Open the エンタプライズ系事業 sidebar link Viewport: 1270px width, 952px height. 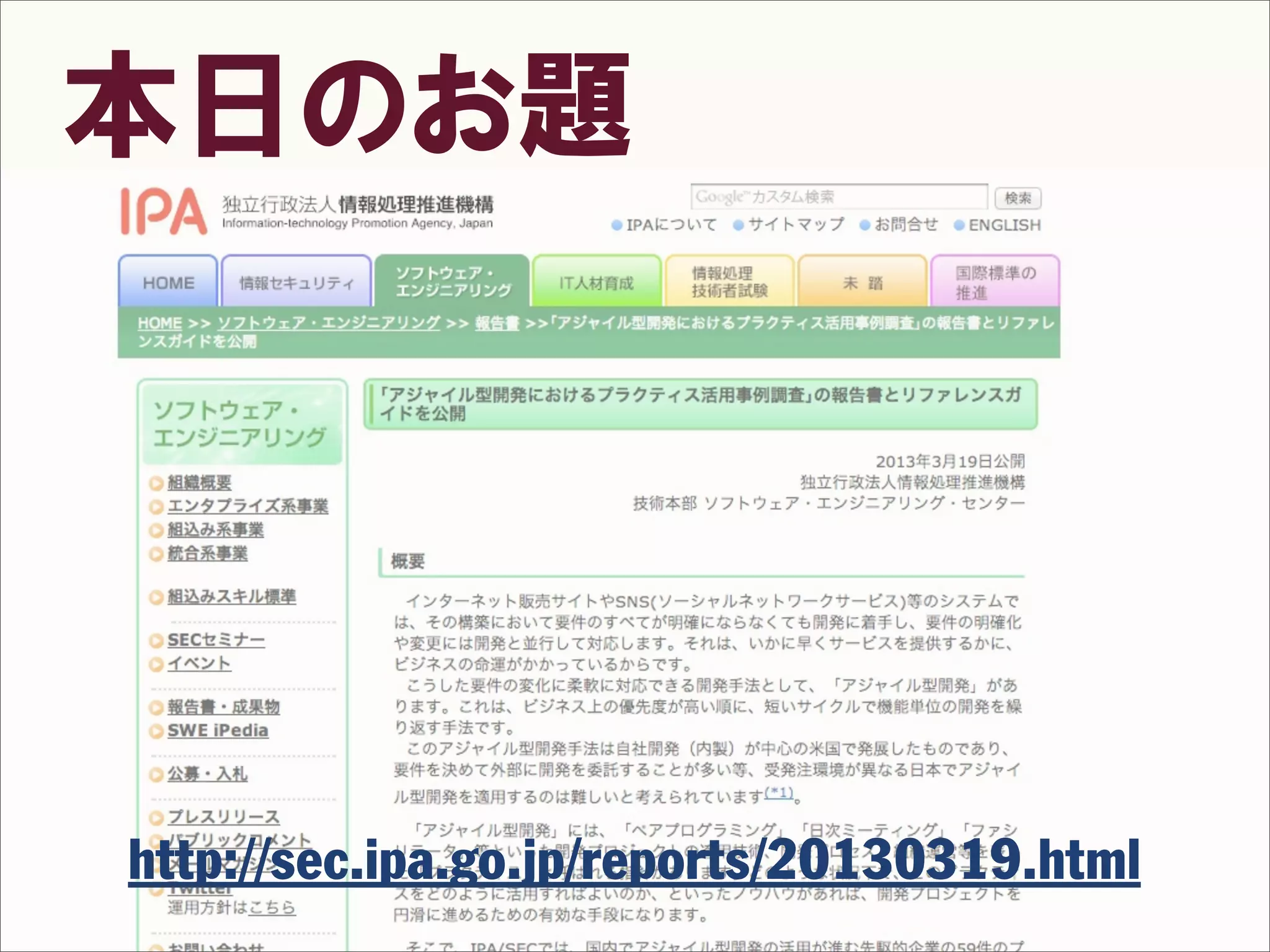pos(247,506)
